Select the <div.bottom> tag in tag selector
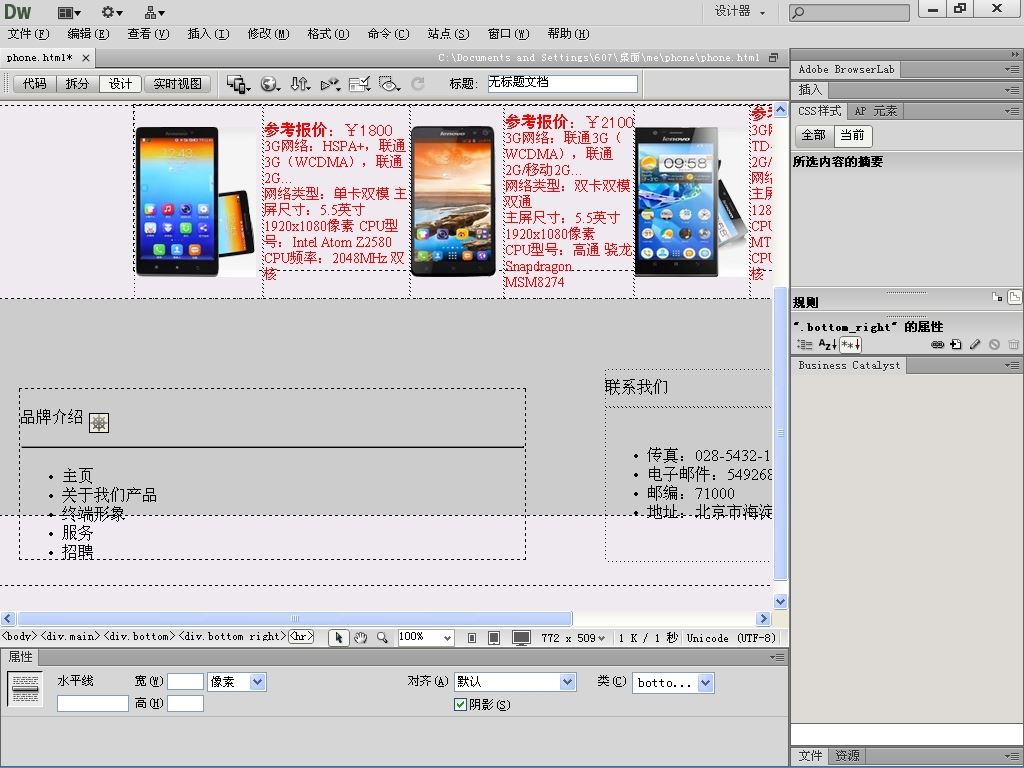This screenshot has height=768, width=1024. click(139, 636)
